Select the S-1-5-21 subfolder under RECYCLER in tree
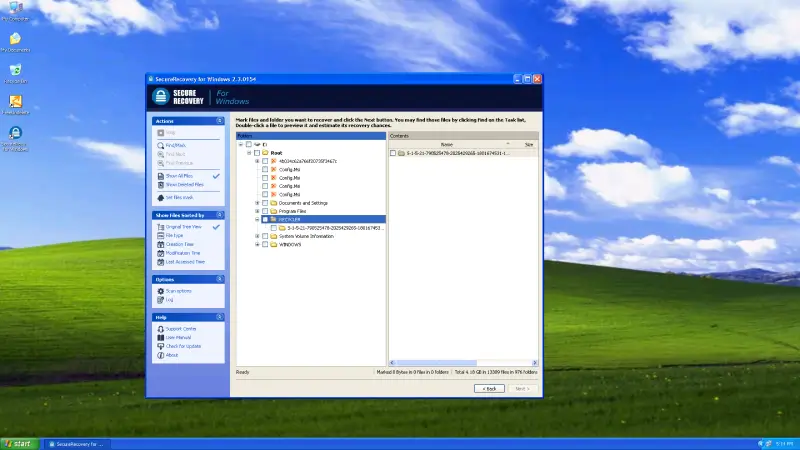Image resolution: width=800 pixels, height=450 pixels. tap(335, 228)
